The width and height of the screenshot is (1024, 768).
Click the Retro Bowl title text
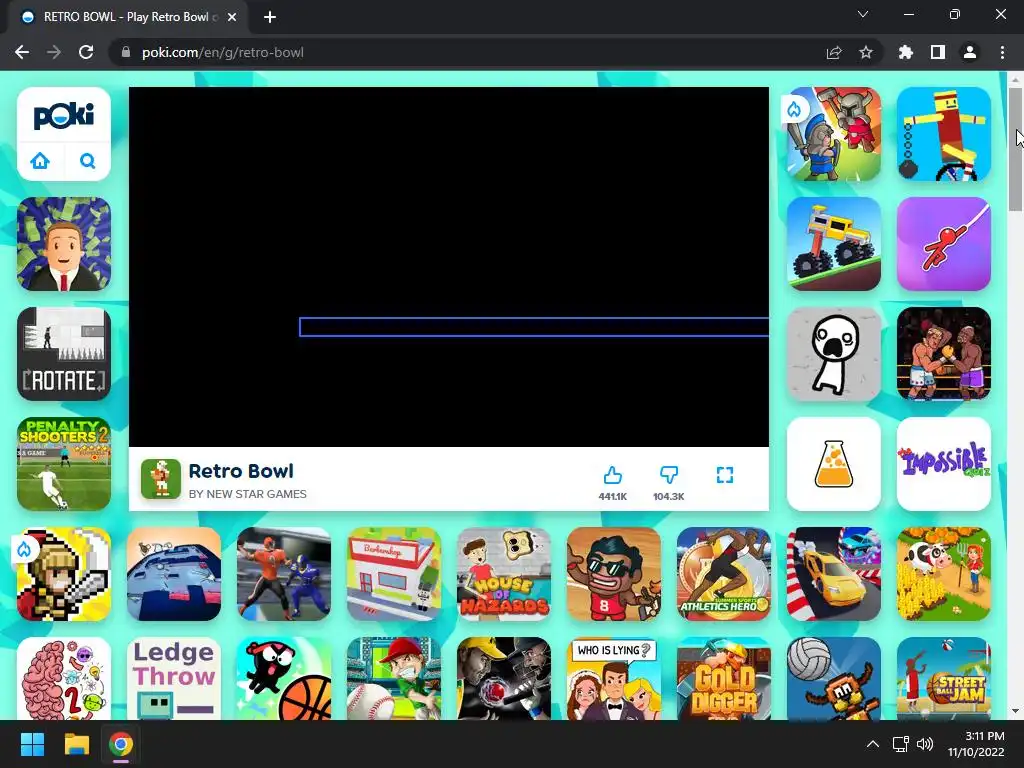coord(241,471)
